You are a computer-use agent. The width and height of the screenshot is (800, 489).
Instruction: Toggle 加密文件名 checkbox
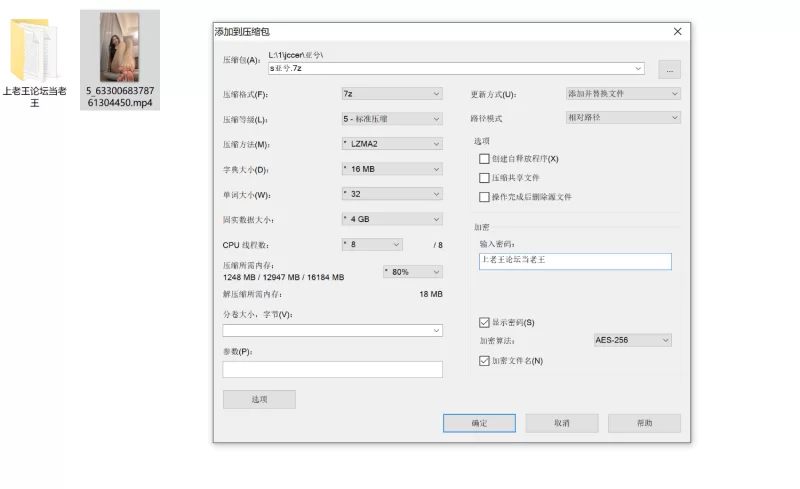485,360
